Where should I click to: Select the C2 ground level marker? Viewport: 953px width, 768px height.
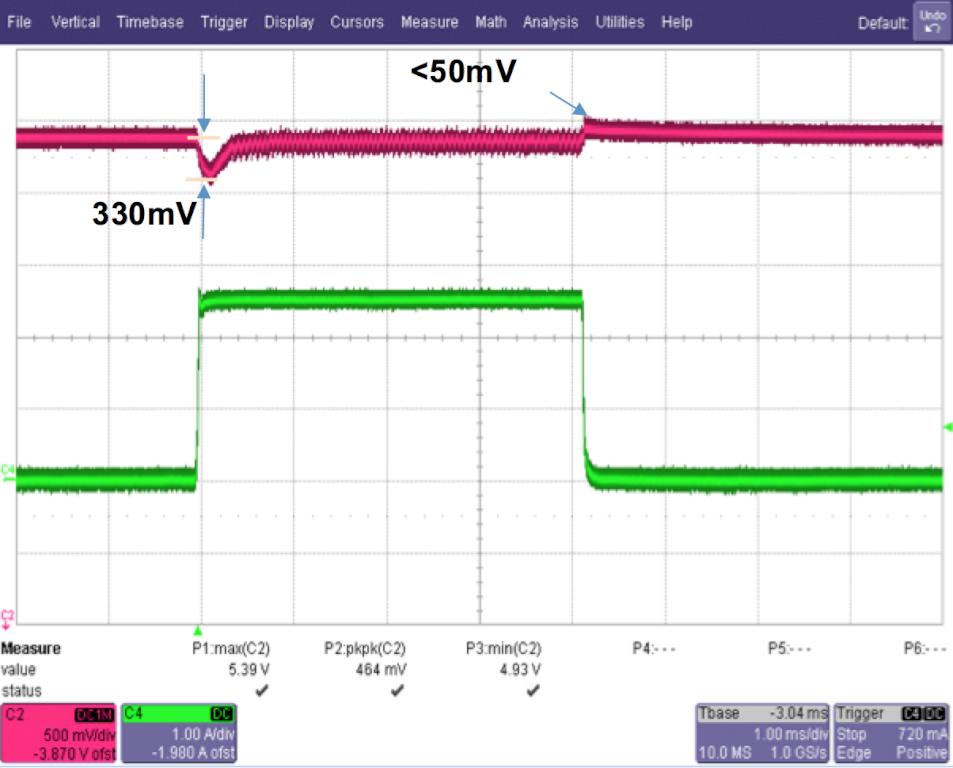point(7,619)
